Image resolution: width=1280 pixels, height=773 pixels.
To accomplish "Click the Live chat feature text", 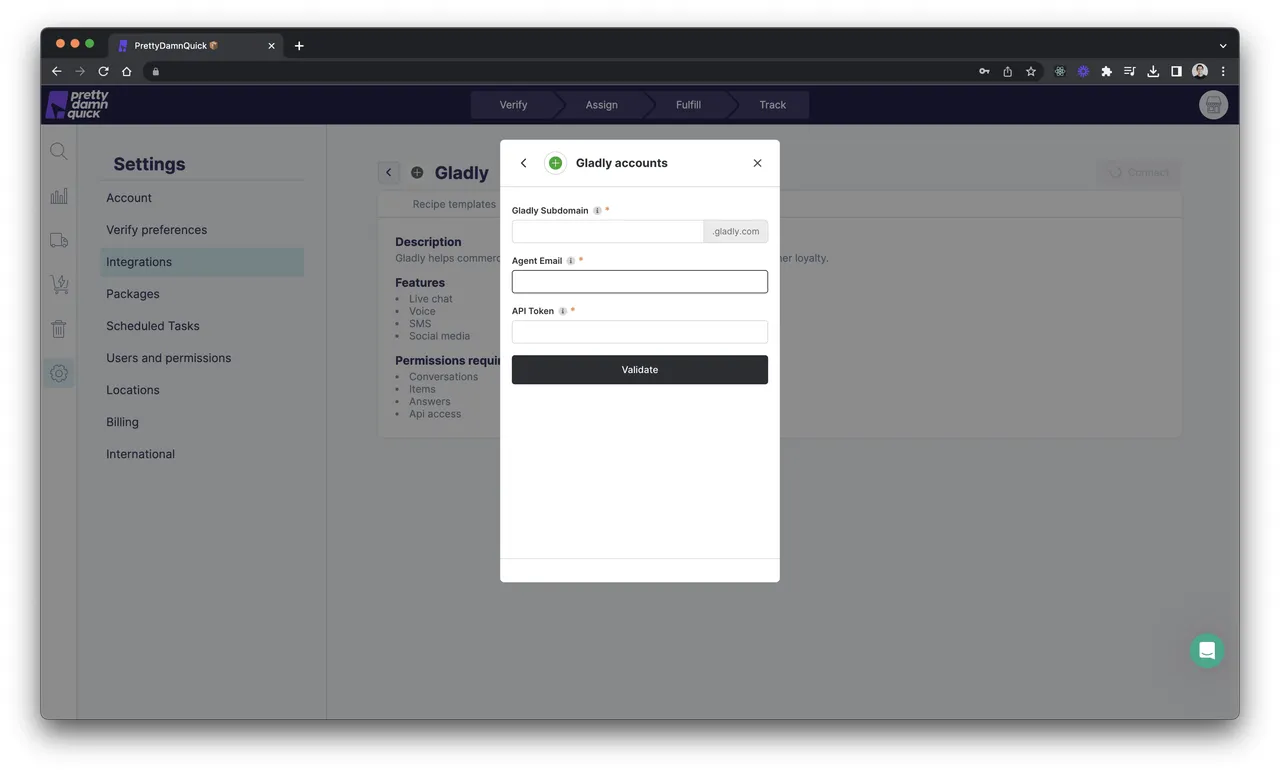I will [431, 299].
